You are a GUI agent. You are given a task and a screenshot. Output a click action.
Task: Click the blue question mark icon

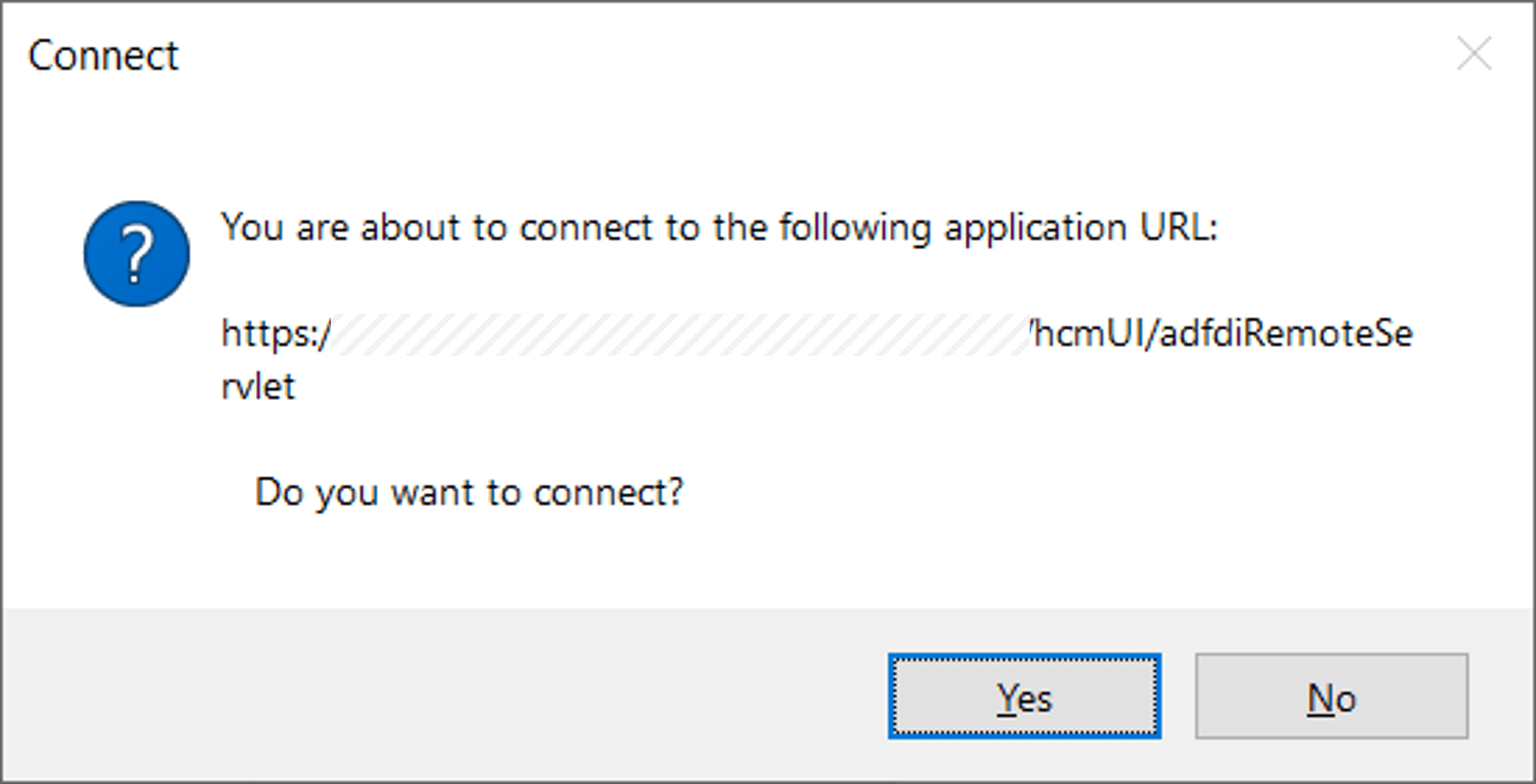(137, 254)
